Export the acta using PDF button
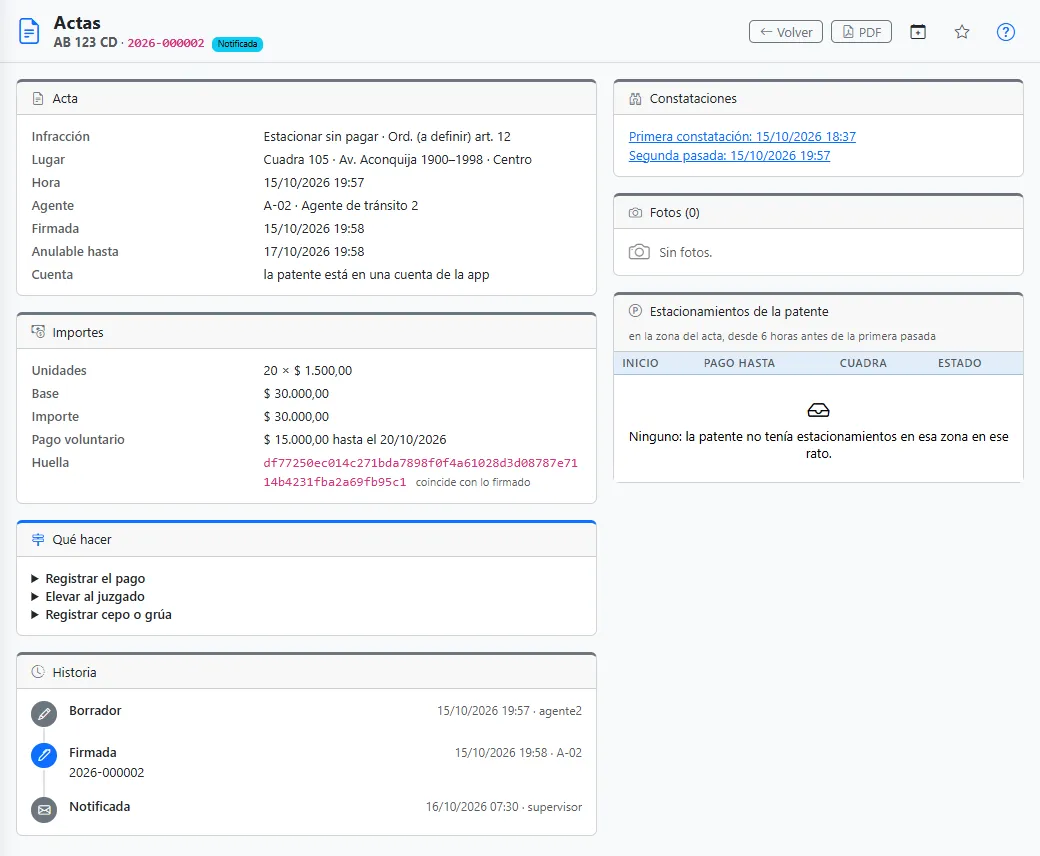This screenshot has width=1040, height=856. (861, 32)
